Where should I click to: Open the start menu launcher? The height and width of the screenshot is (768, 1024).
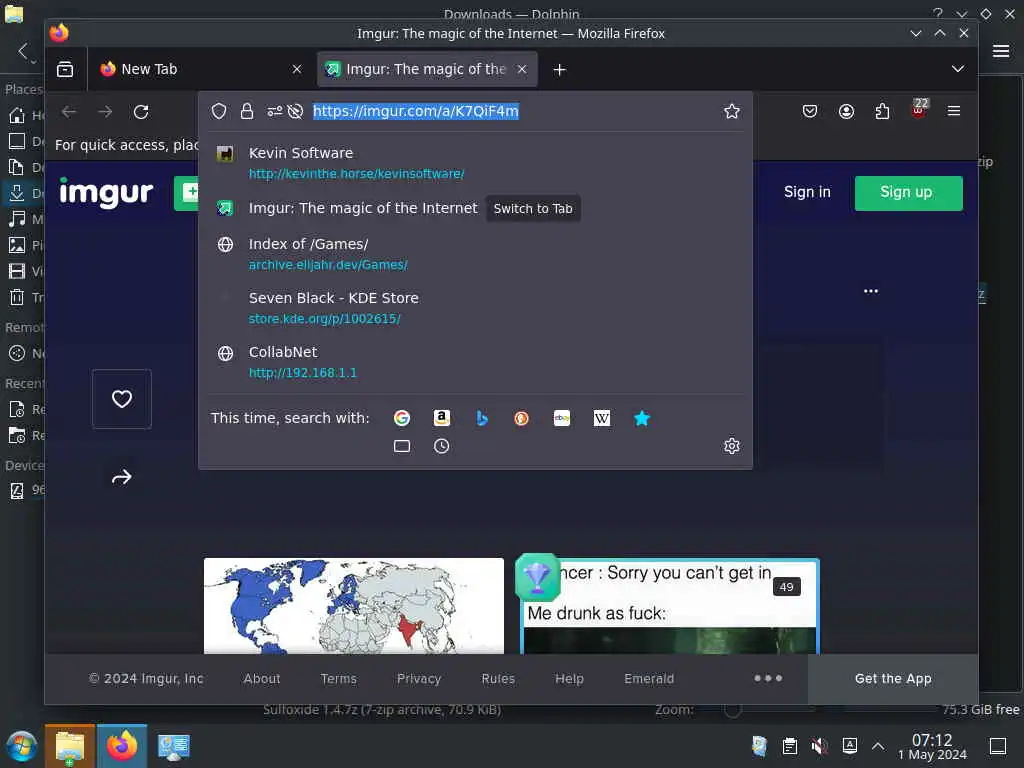click(x=22, y=746)
